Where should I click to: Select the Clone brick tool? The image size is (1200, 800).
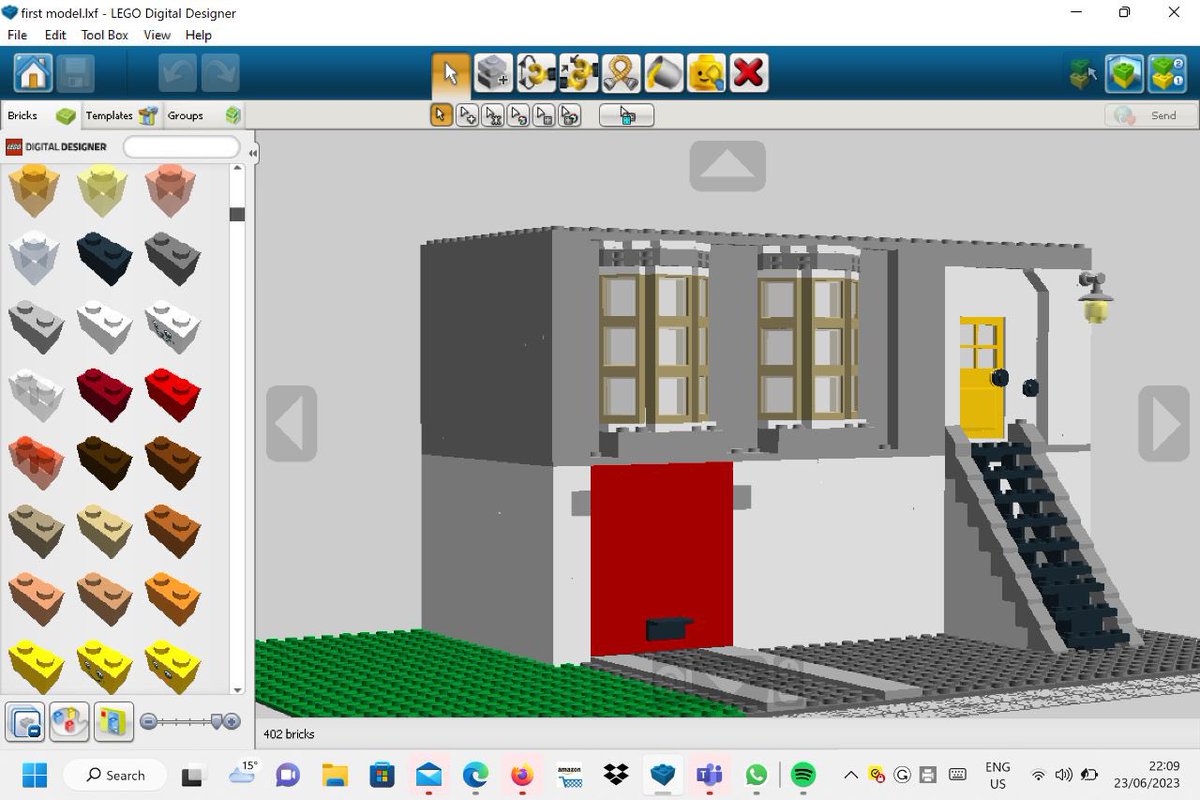[x=493, y=73]
